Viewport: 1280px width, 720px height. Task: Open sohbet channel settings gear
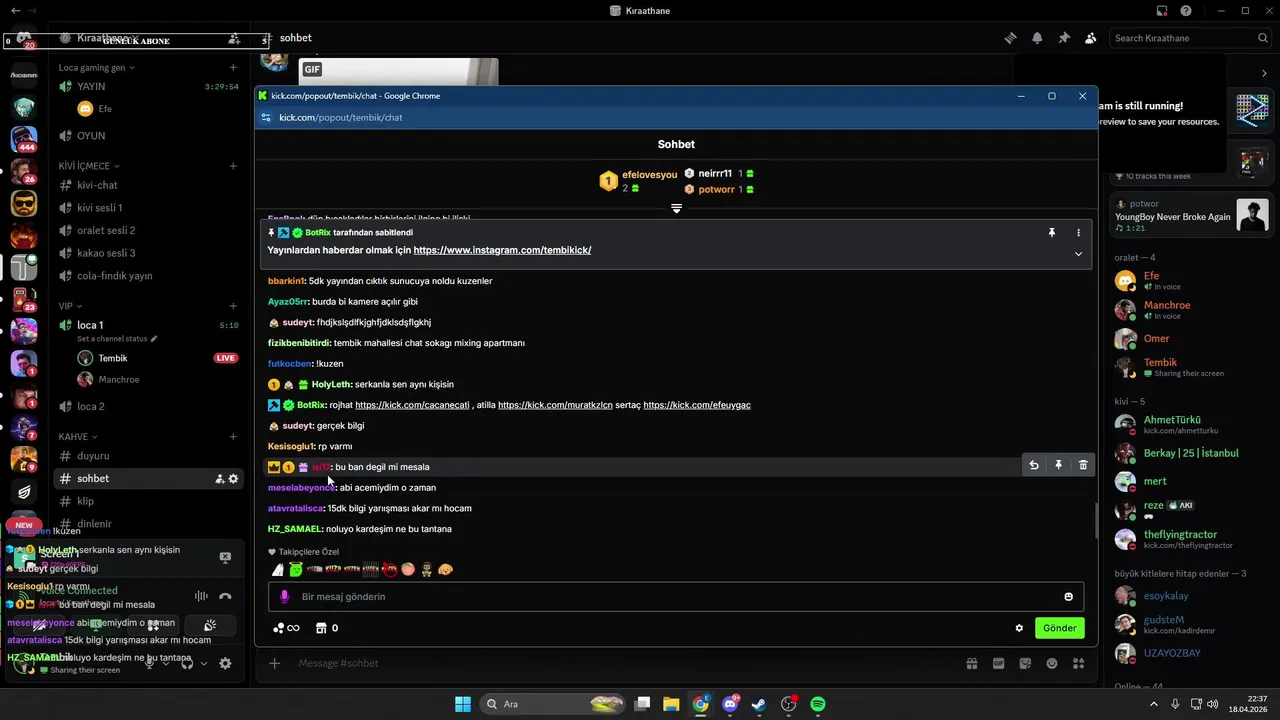233,479
